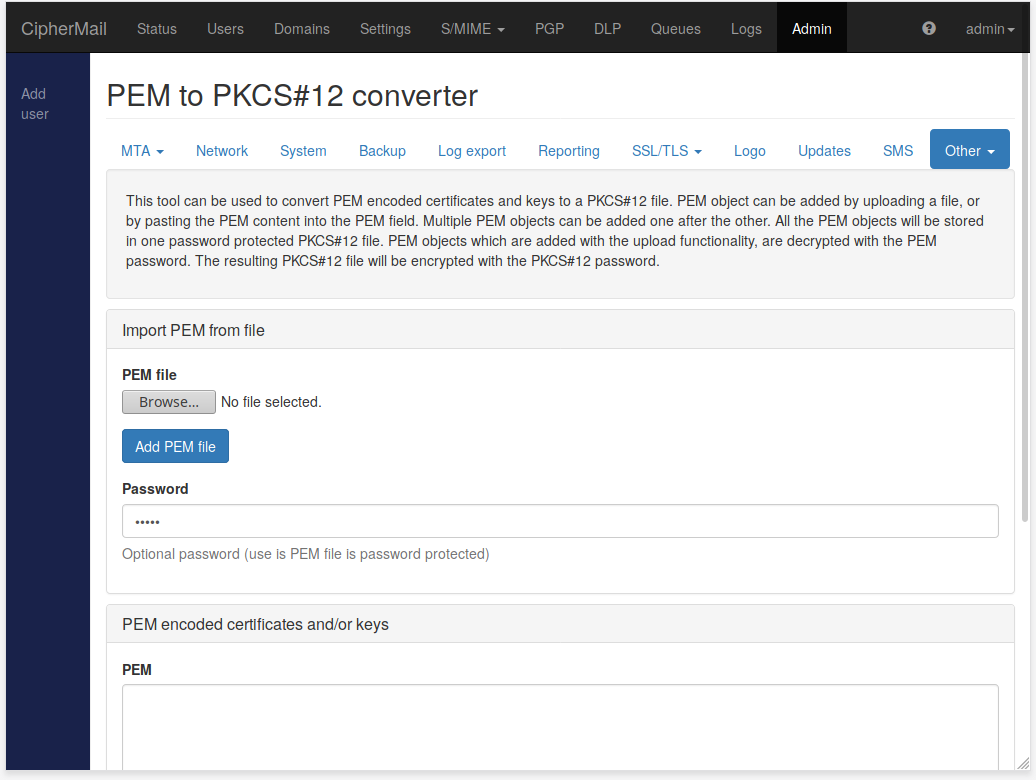Click the PEM textarea resize grip

1023,763
